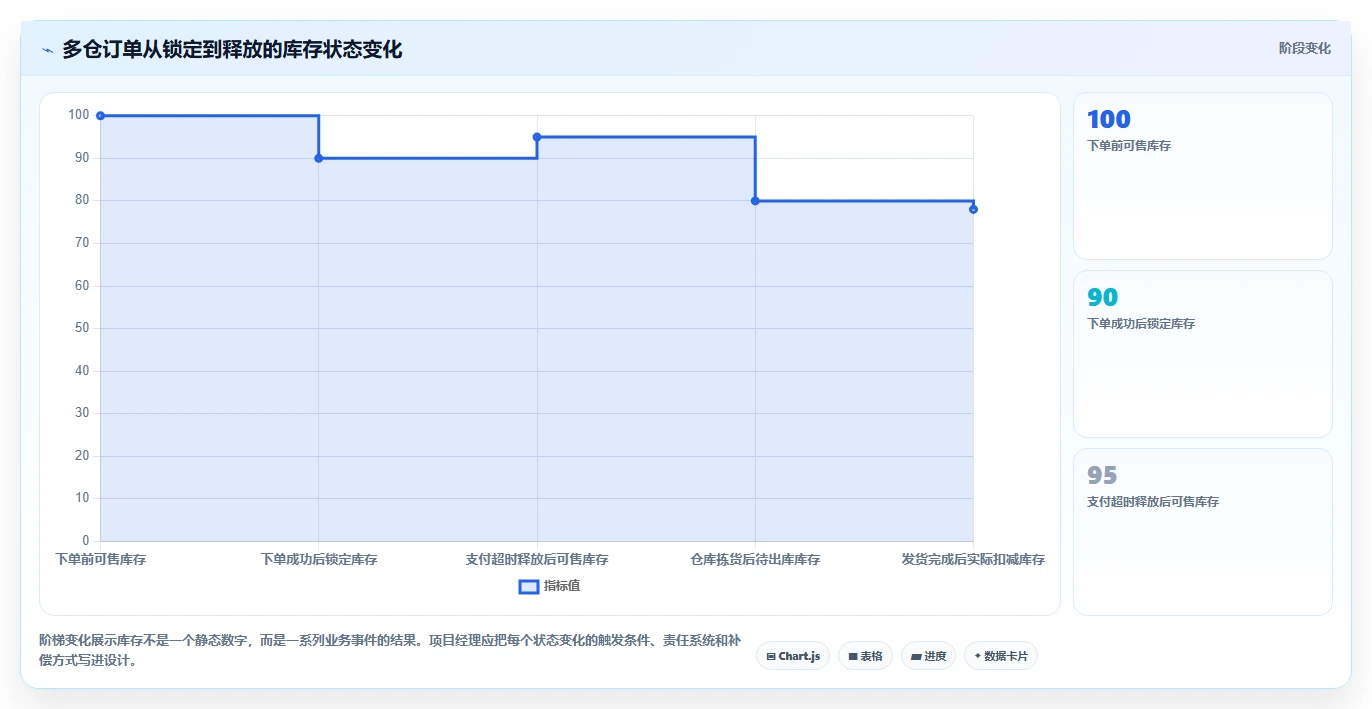The height and width of the screenshot is (709, 1372).
Task: Click the 下单前可售库存 x-axis label
Action: (x=101, y=560)
